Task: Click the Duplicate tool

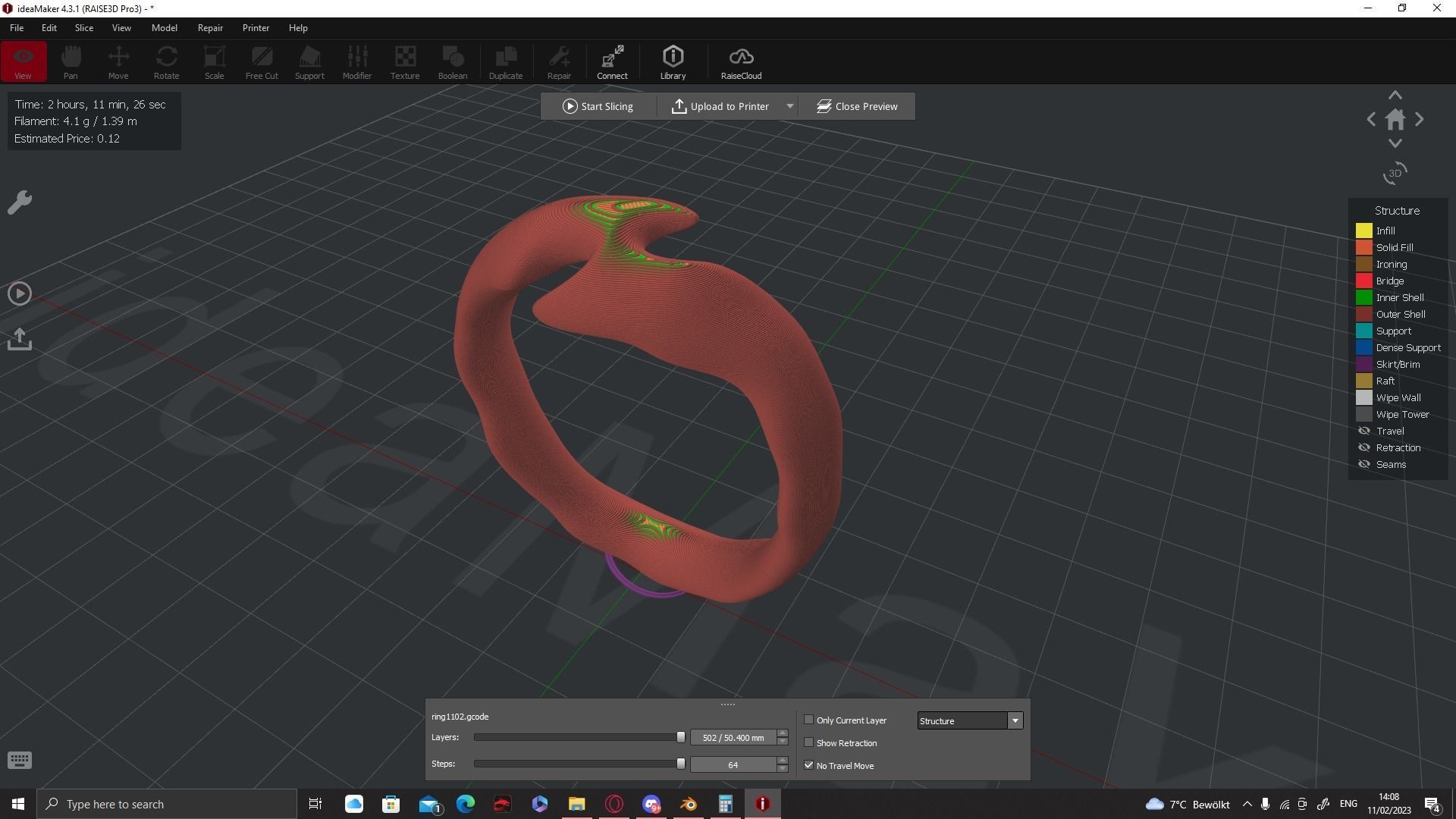Action: coord(506,61)
